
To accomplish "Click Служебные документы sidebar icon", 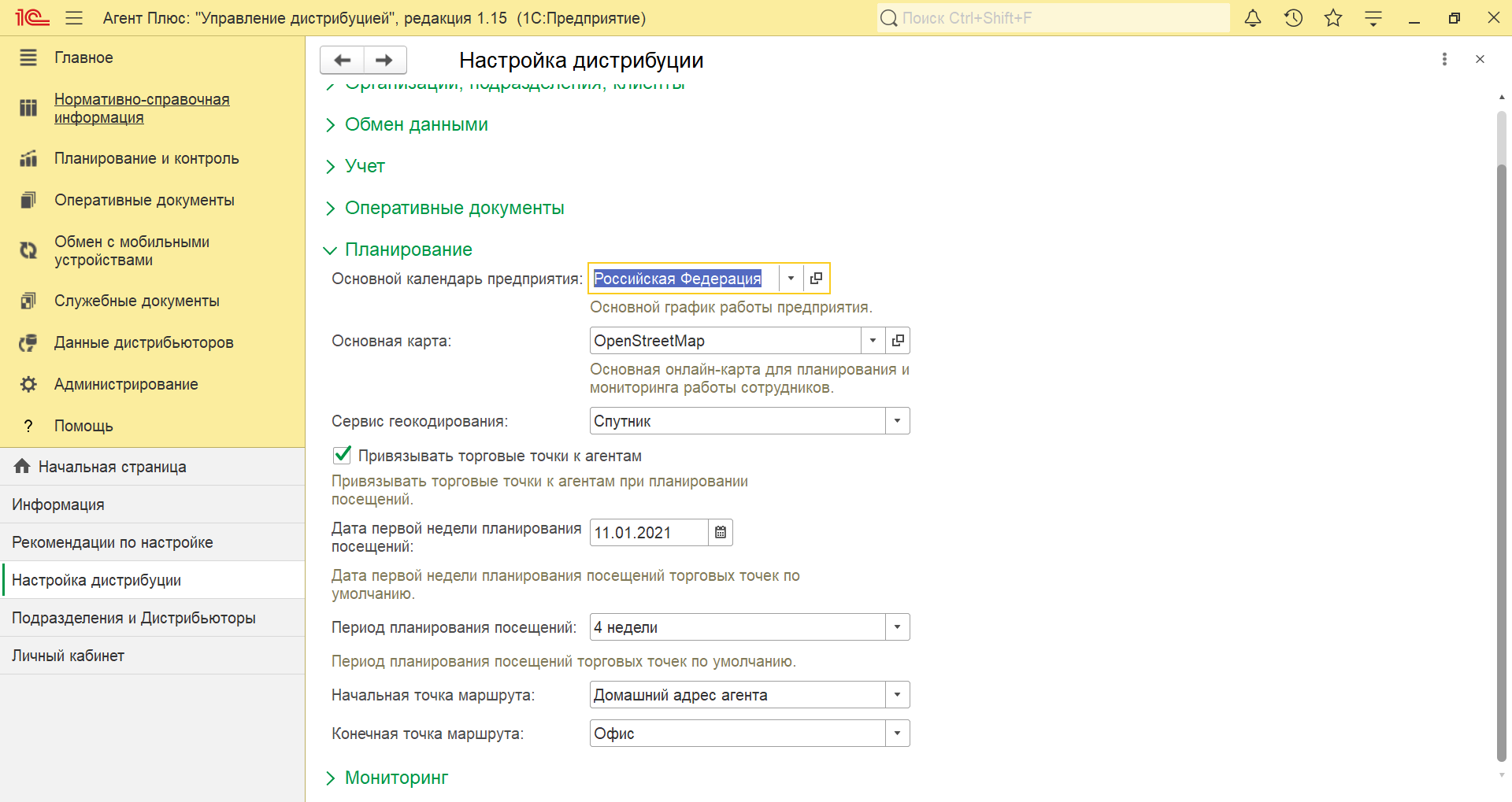I will tap(28, 301).
